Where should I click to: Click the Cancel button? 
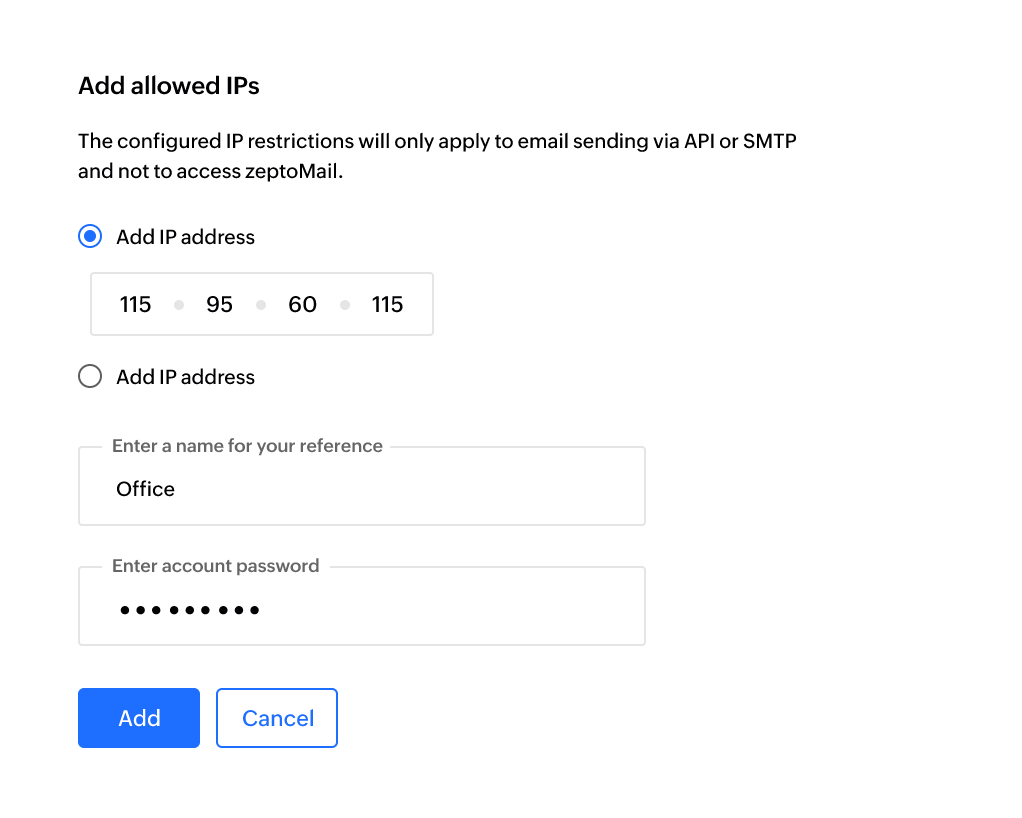[x=276, y=717]
